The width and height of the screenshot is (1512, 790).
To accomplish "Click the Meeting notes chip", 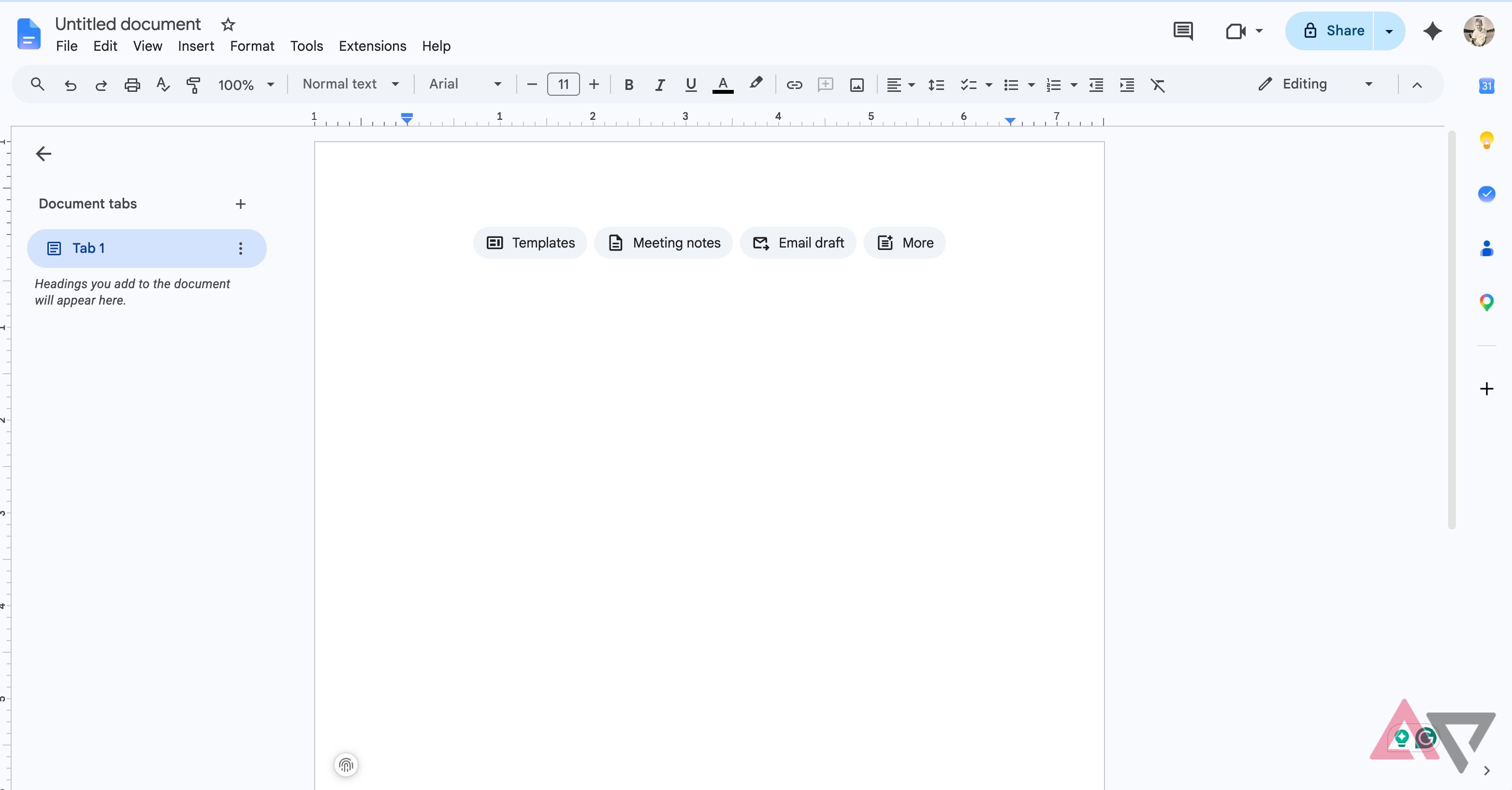I will [x=663, y=242].
